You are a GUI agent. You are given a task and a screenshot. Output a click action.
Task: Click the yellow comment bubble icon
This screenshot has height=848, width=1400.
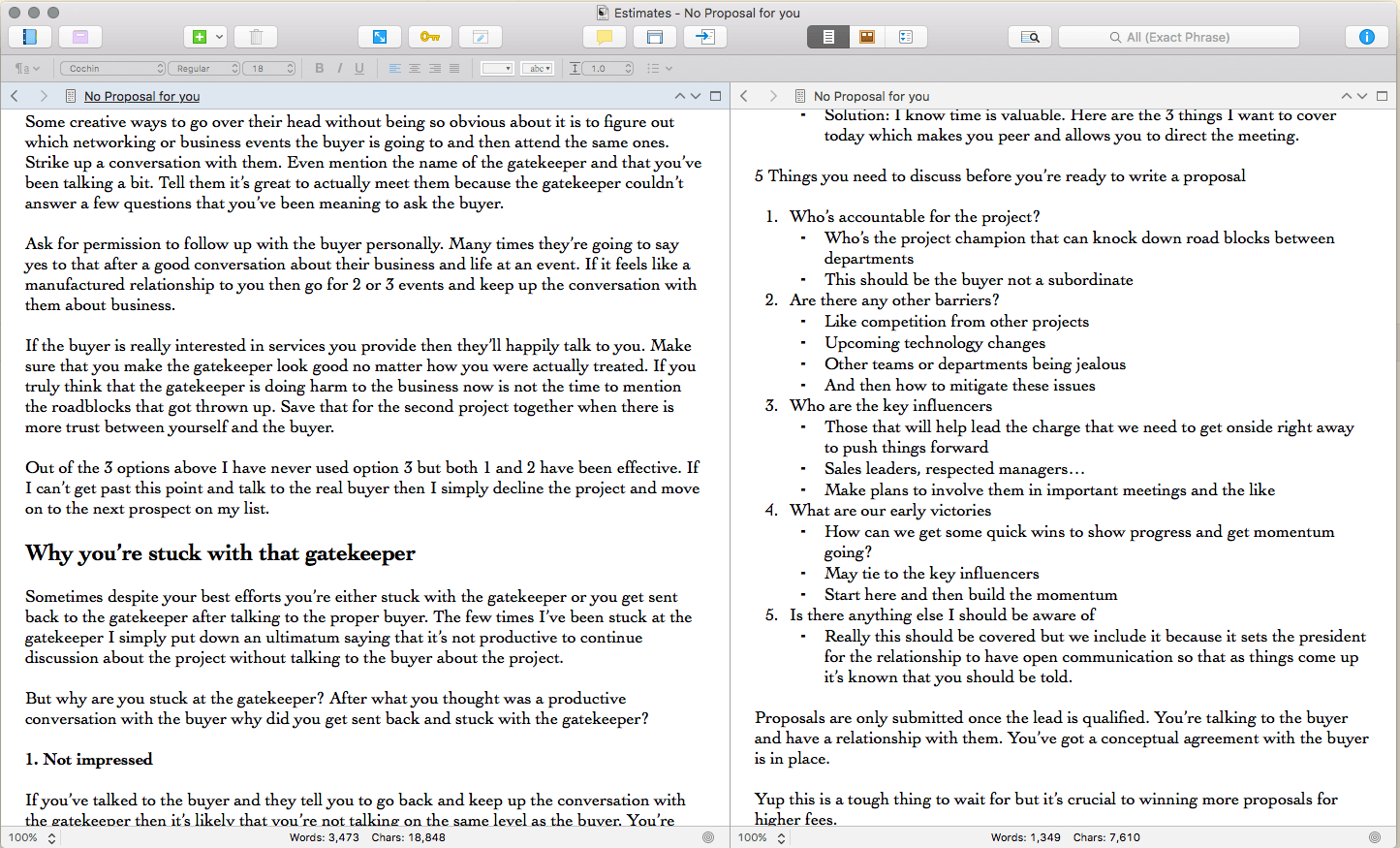(x=604, y=37)
